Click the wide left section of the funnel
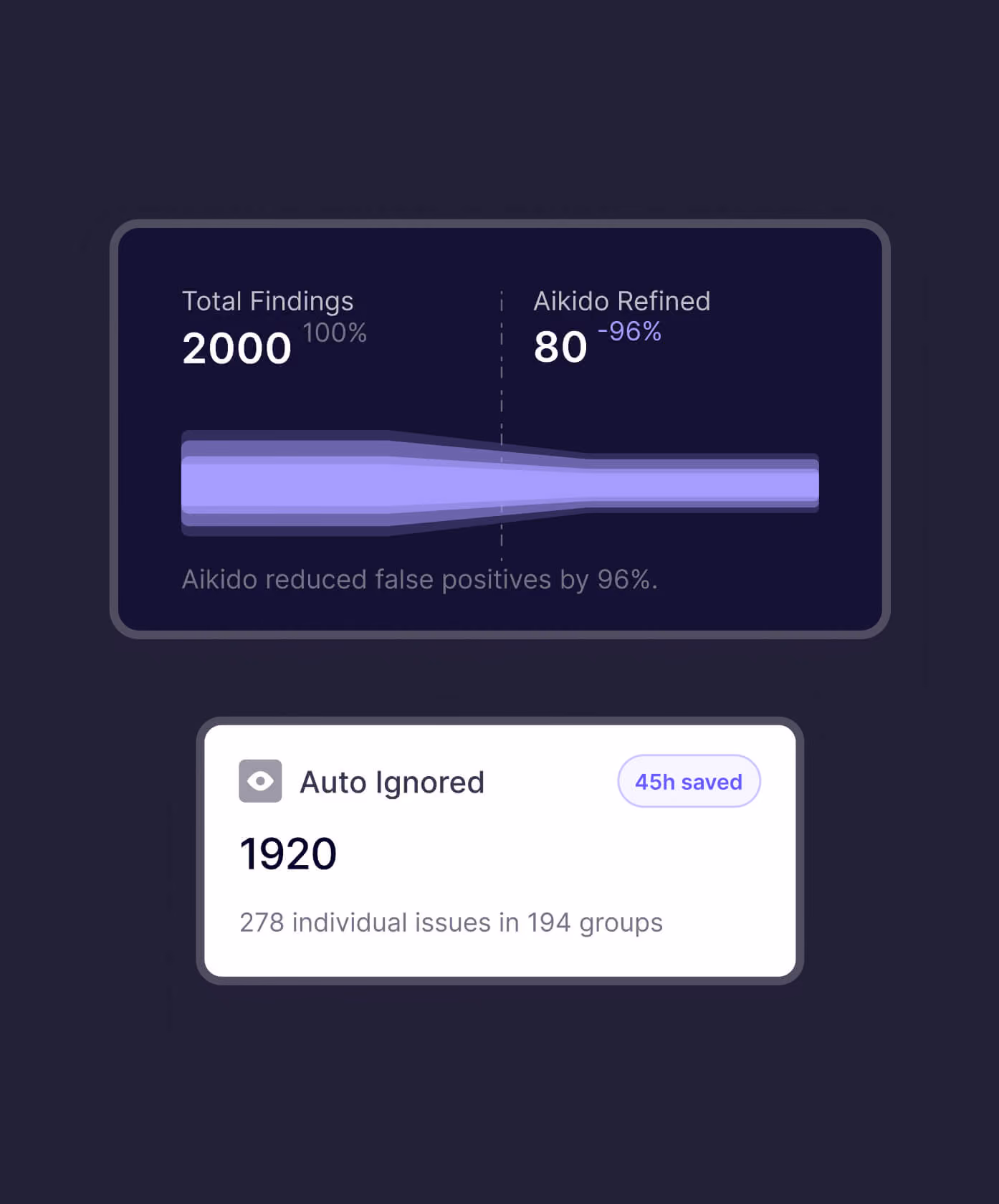Viewport: 999px width, 1204px height. (285, 483)
